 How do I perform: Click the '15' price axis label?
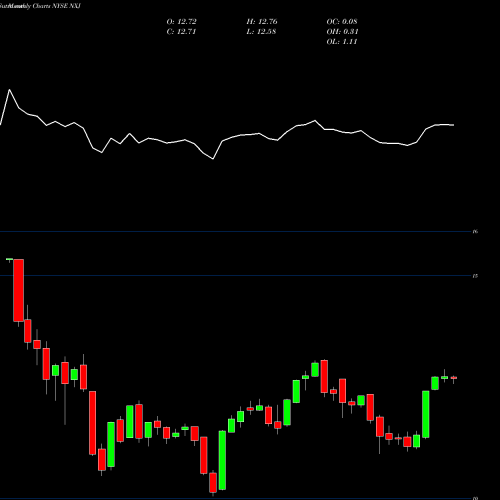point(475,276)
